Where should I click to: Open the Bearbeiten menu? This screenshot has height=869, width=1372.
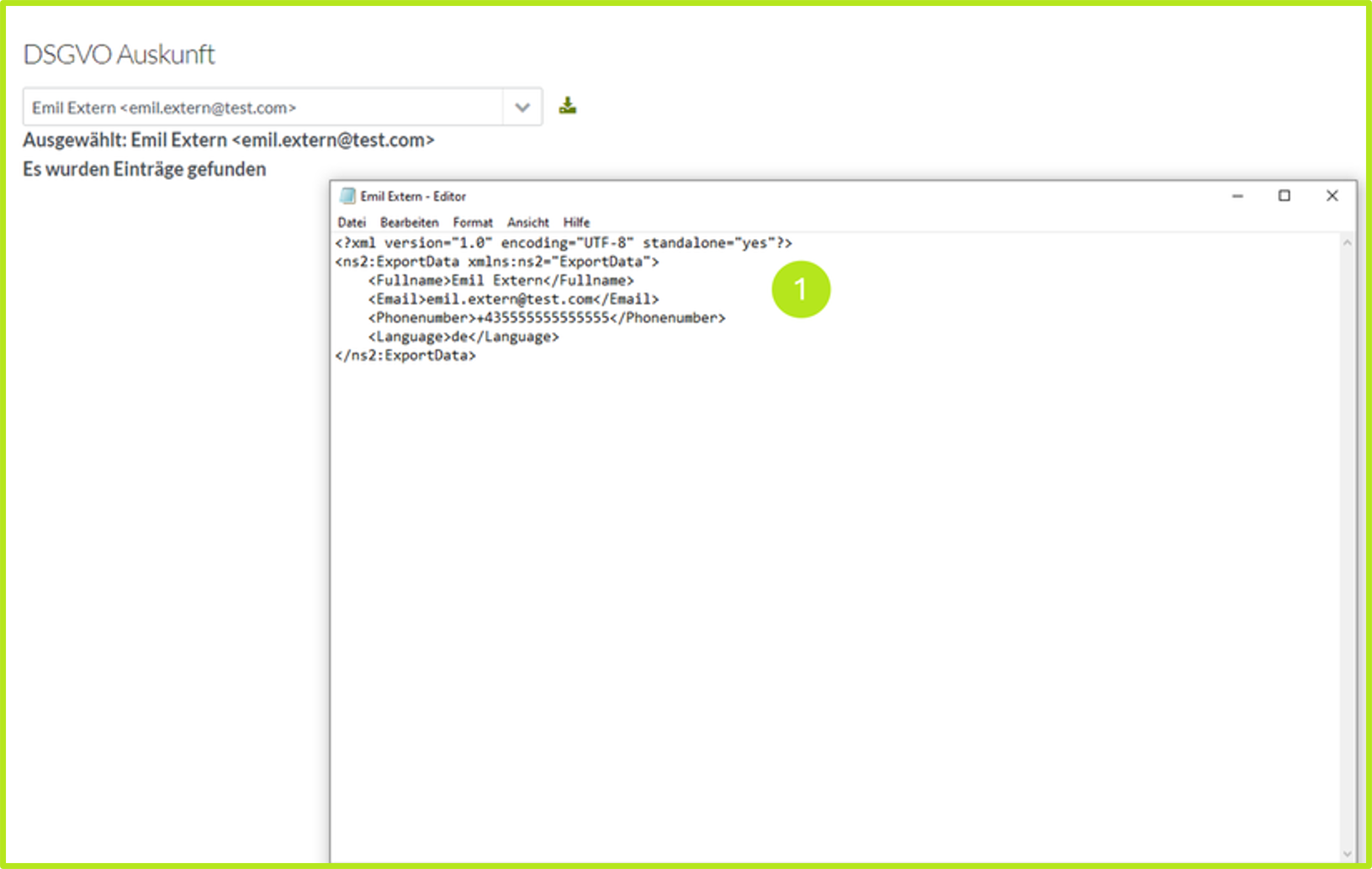click(409, 223)
